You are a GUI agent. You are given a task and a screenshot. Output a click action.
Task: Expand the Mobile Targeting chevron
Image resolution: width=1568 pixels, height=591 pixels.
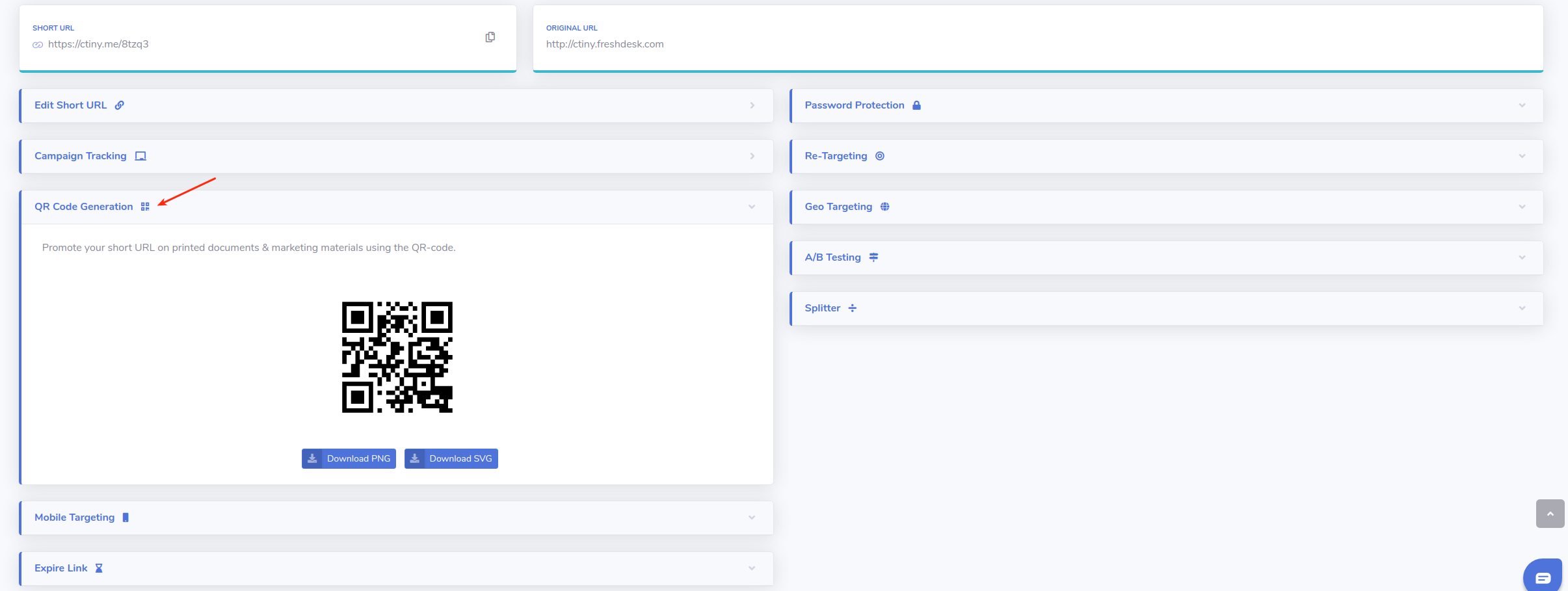coord(752,518)
